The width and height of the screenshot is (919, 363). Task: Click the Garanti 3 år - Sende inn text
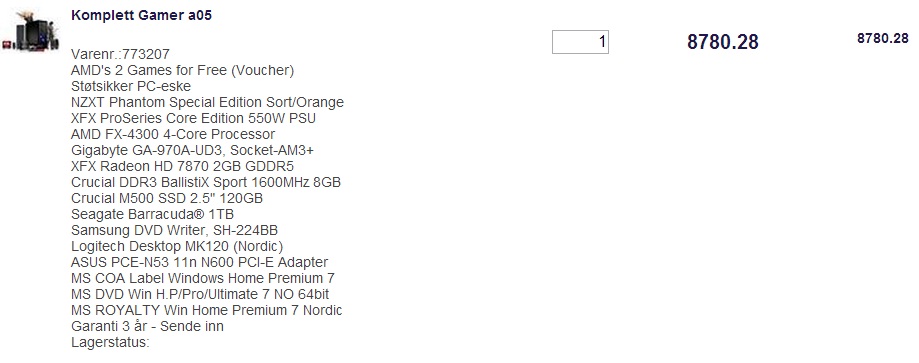[x=147, y=326]
